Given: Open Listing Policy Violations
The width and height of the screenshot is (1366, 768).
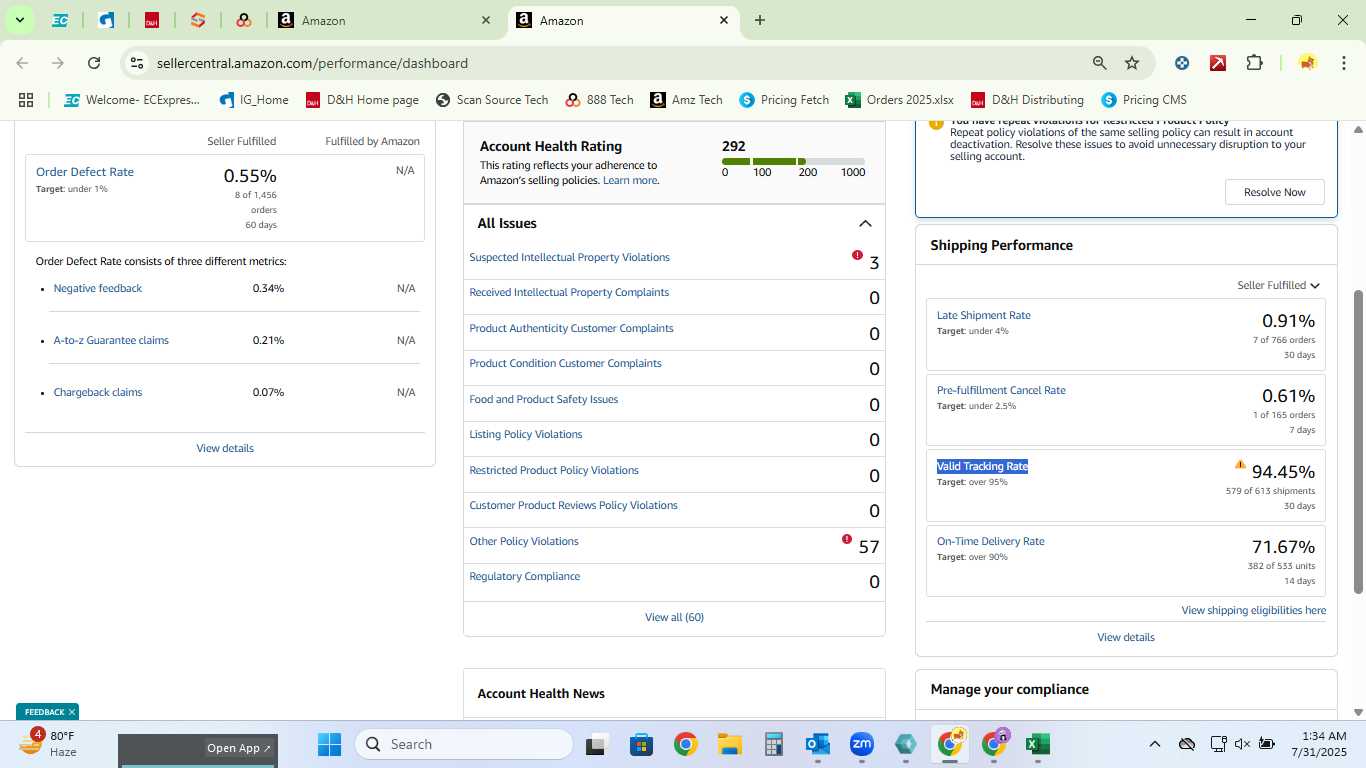Looking at the screenshot, I should 526,434.
